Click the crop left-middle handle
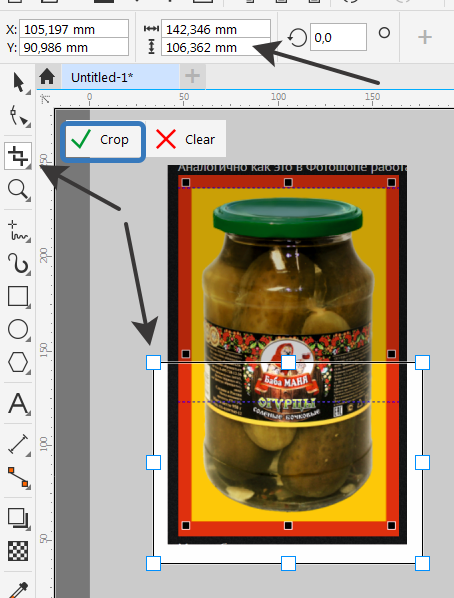 [x=153, y=463]
